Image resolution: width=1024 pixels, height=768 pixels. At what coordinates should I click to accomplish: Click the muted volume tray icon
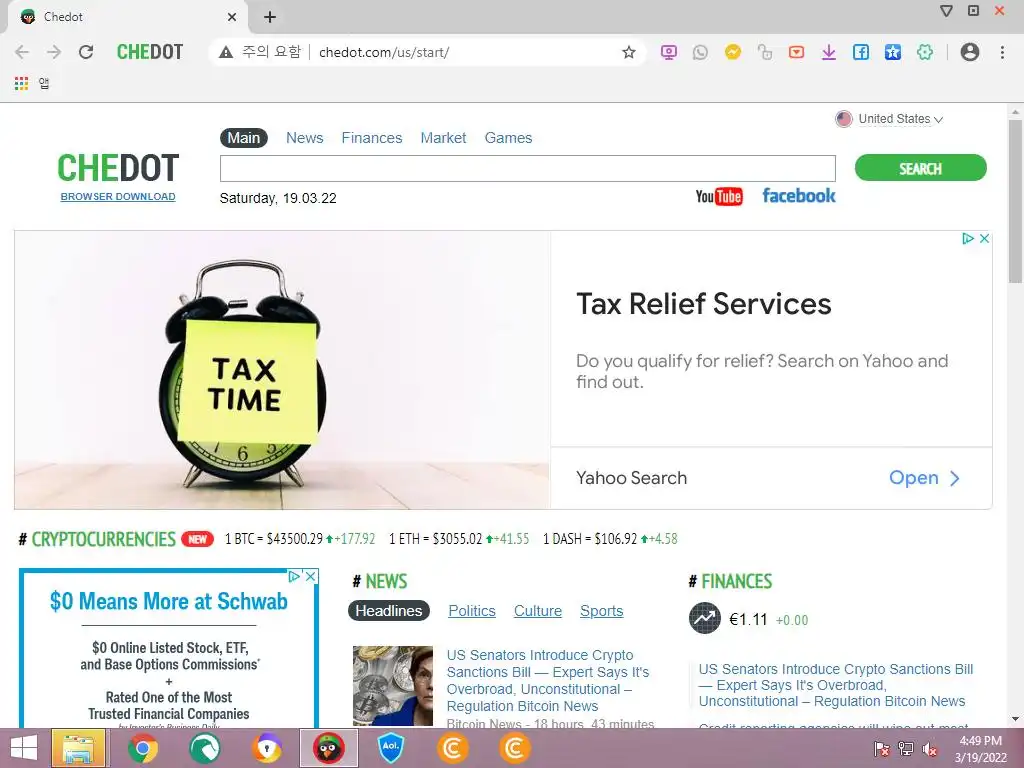(929, 749)
